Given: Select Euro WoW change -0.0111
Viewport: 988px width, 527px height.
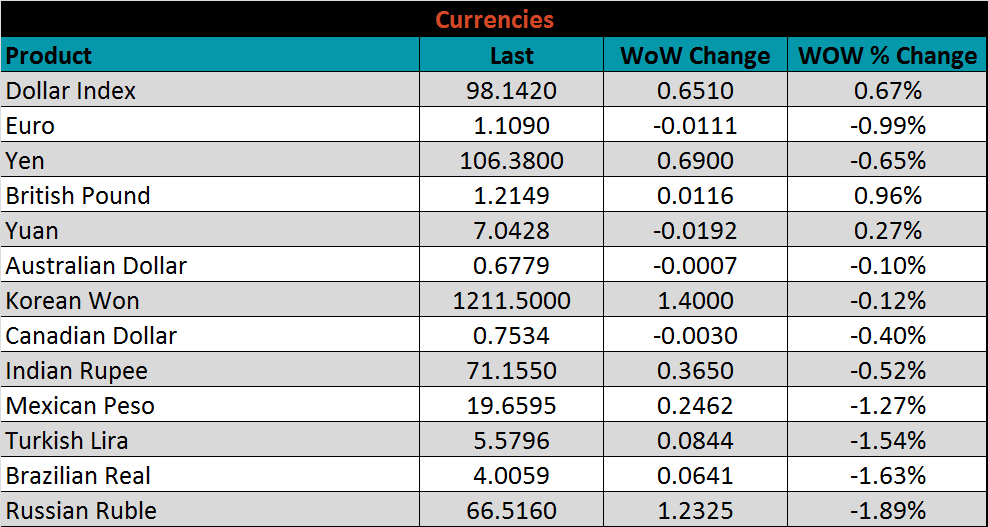Looking at the screenshot, I should [695, 126].
